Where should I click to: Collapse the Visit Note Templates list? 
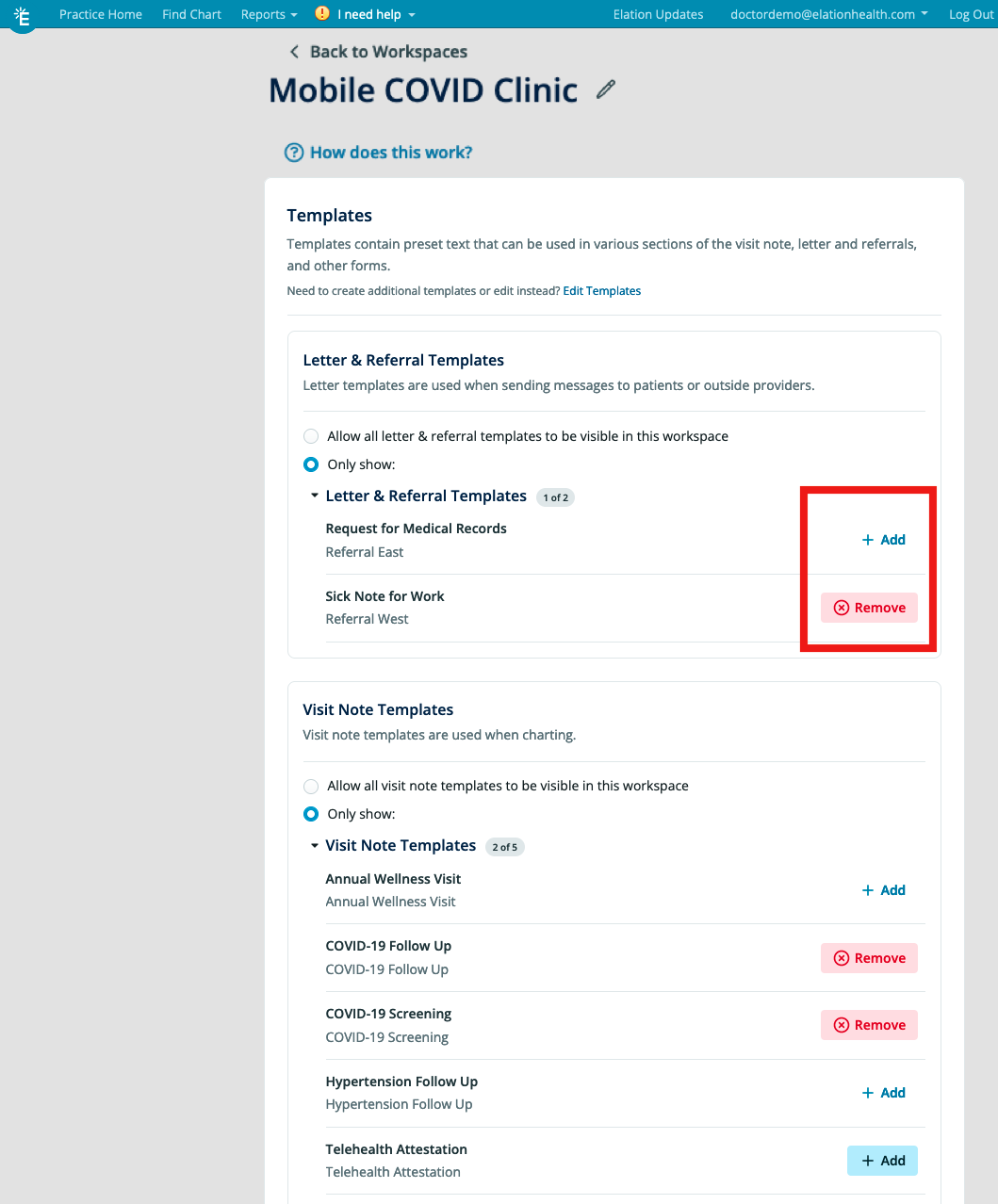[314, 845]
